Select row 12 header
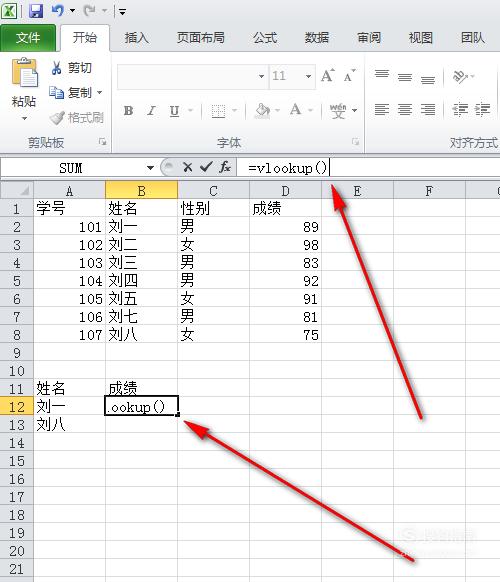This screenshot has width=500, height=582. pos(17,407)
